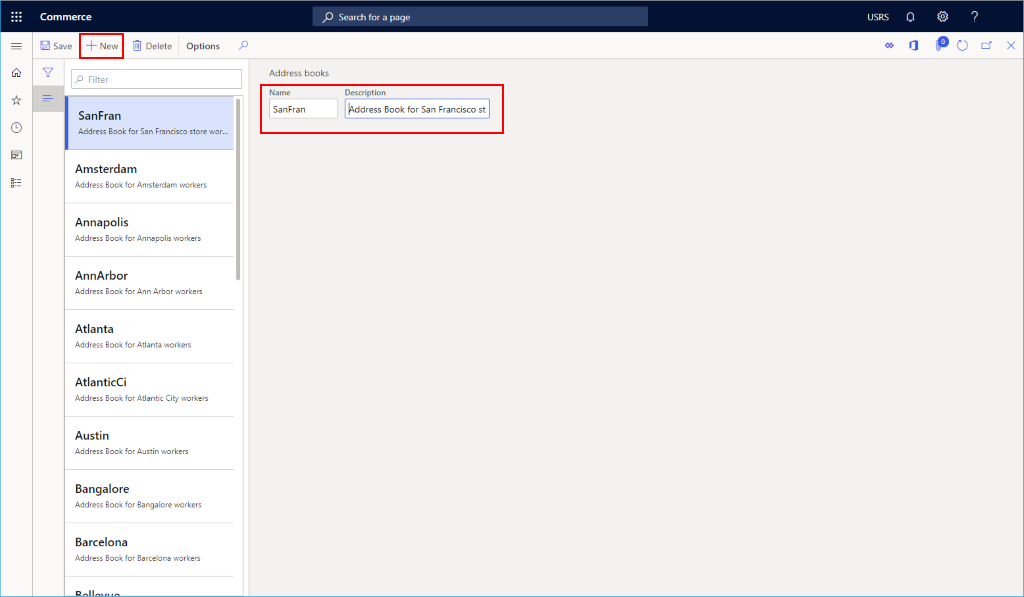The width and height of the screenshot is (1024, 597).
Task: Open Workspaces icon in the sidebar
Action: [15, 154]
